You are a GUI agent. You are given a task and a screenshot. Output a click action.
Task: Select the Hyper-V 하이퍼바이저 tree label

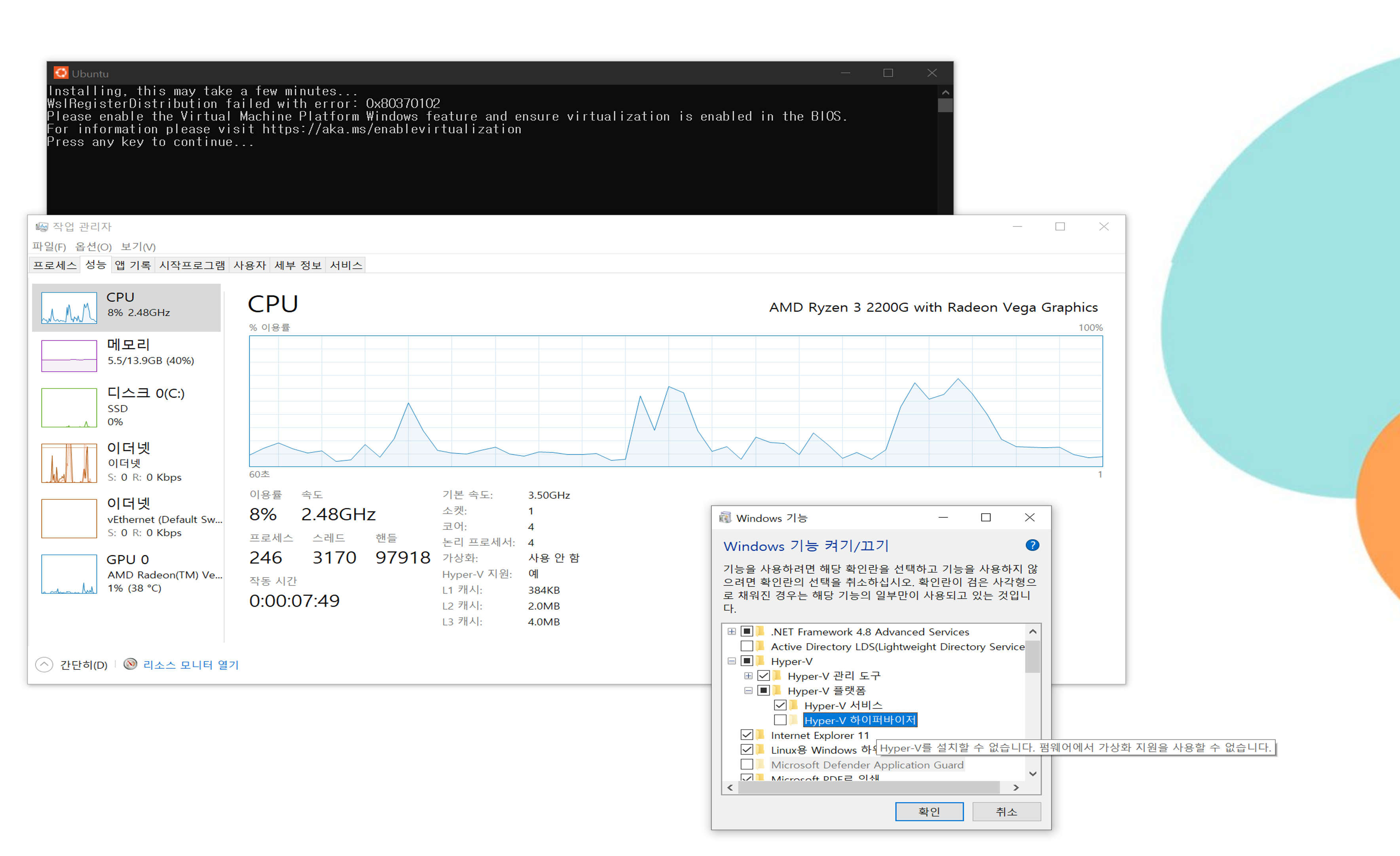pyautogui.click(x=859, y=719)
